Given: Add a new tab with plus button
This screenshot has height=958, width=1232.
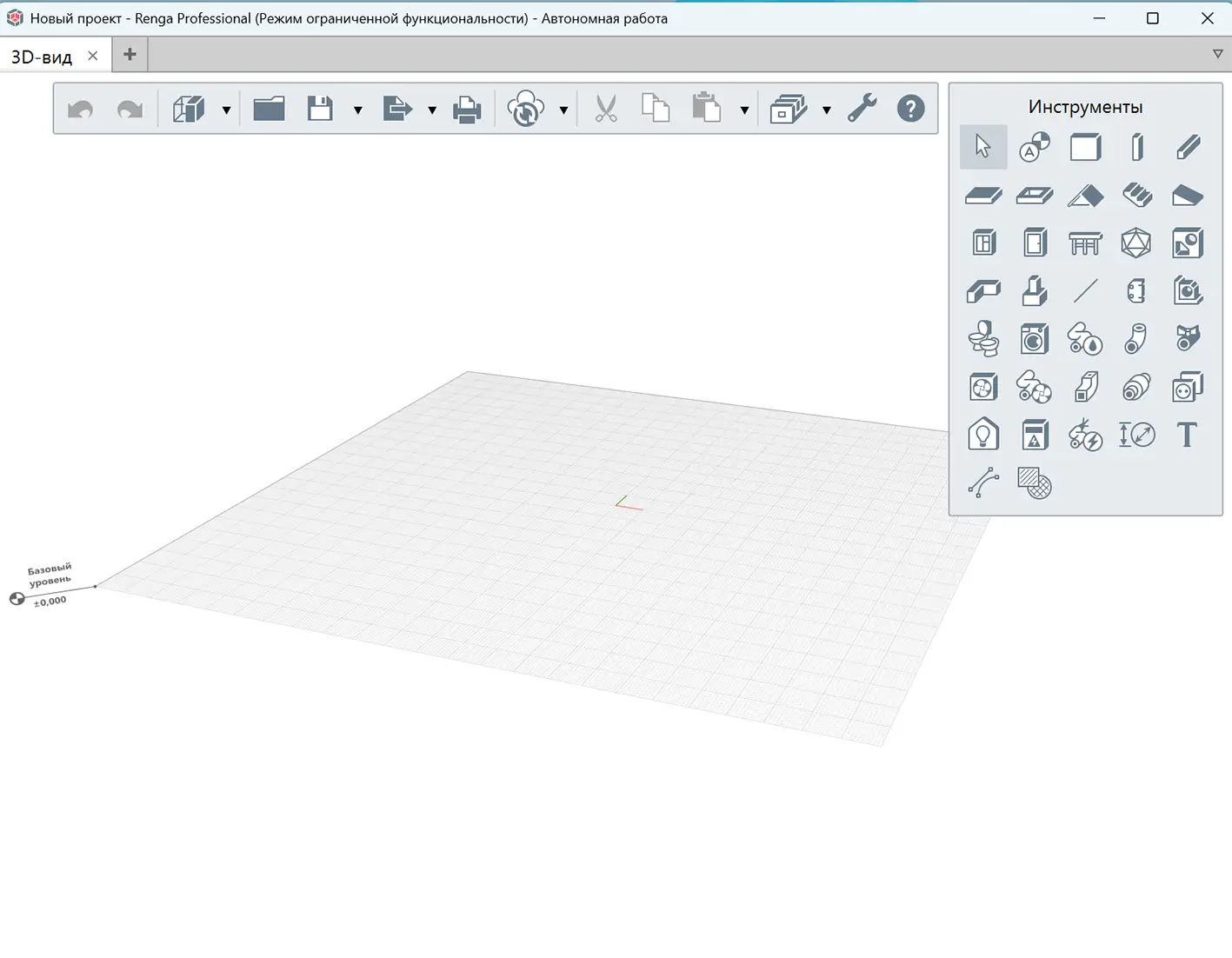Looking at the screenshot, I should [130, 54].
